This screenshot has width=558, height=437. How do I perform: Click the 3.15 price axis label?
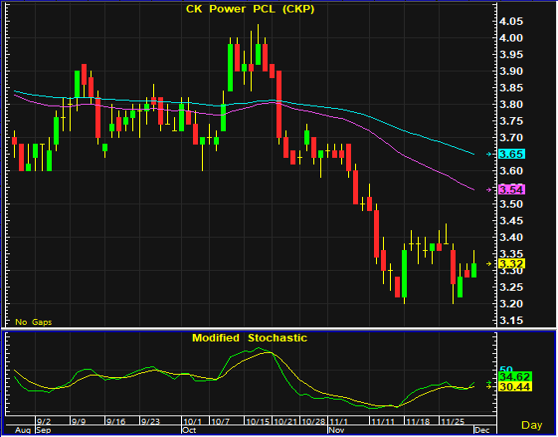511,321
